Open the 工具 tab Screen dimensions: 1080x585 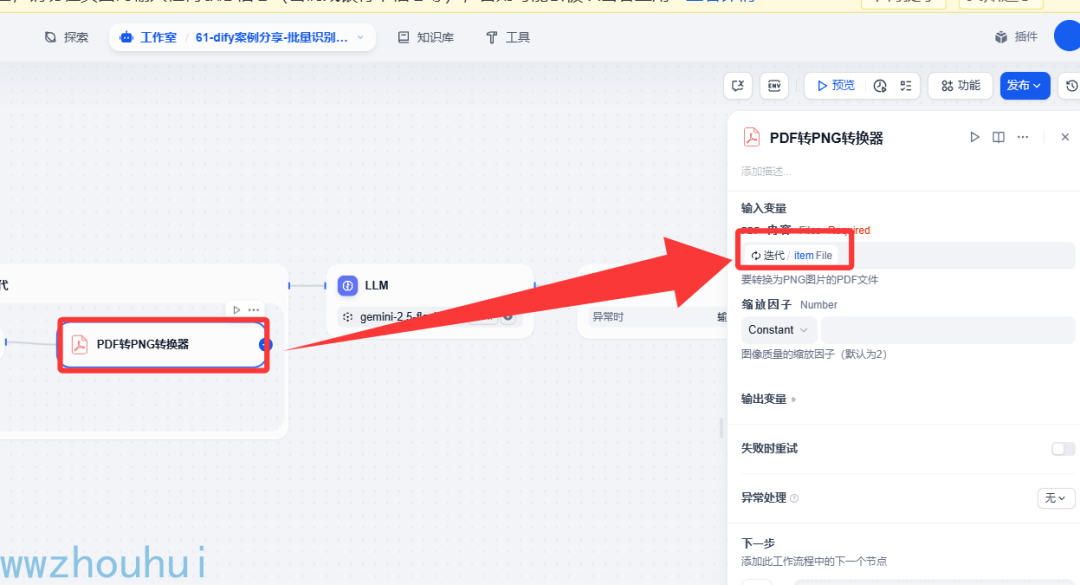pyautogui.click(x=508, y=37)
